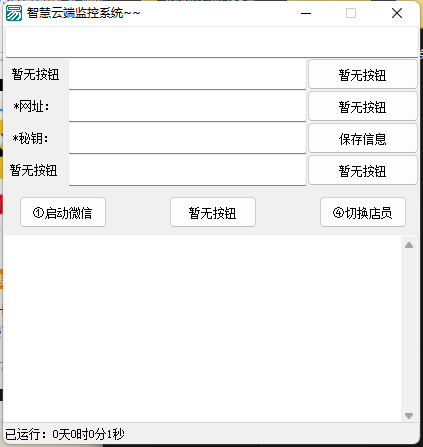The height and width of the screenshot is (447, 423).
Task: Click the wide text box under the title bar
Action: pos(212,42)
